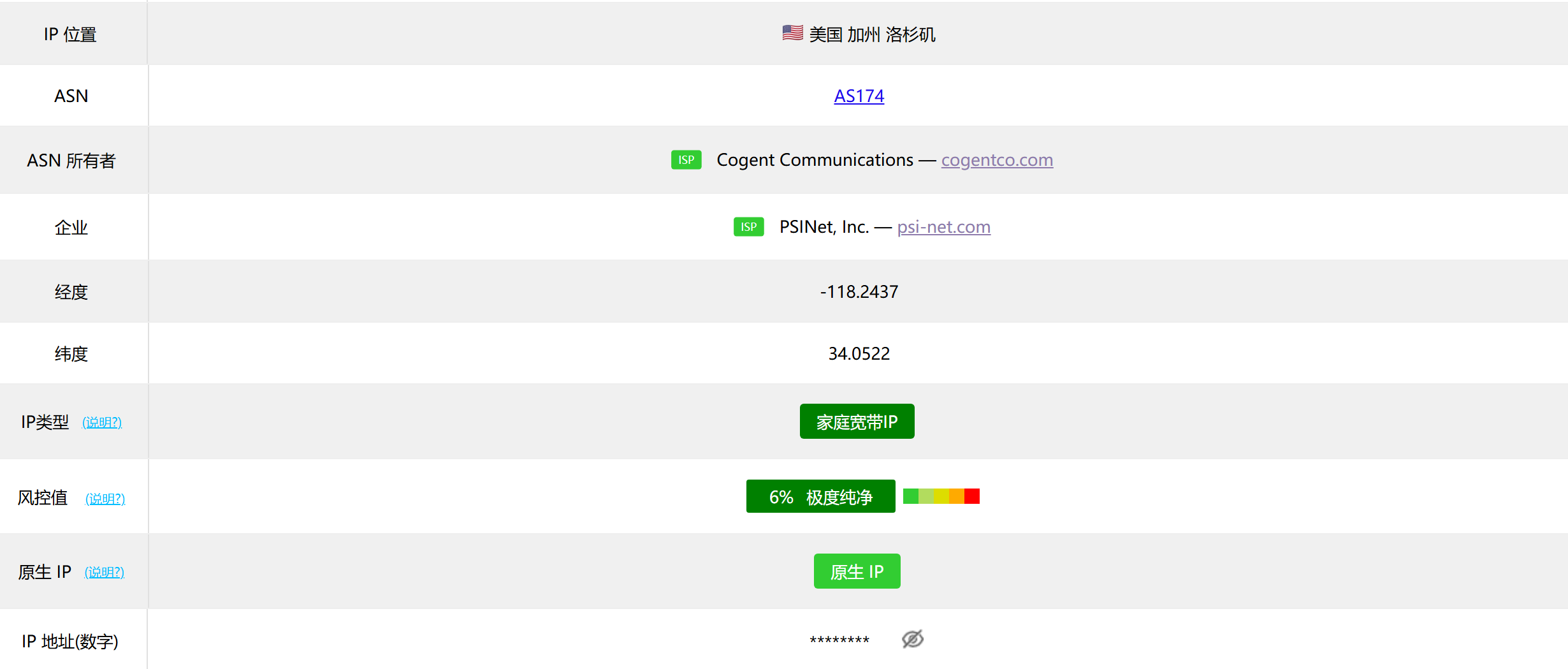Click the 6% 极度纯净 risk badge
The height and width of the screenshot is (669, 1568).
click(820, 496)
